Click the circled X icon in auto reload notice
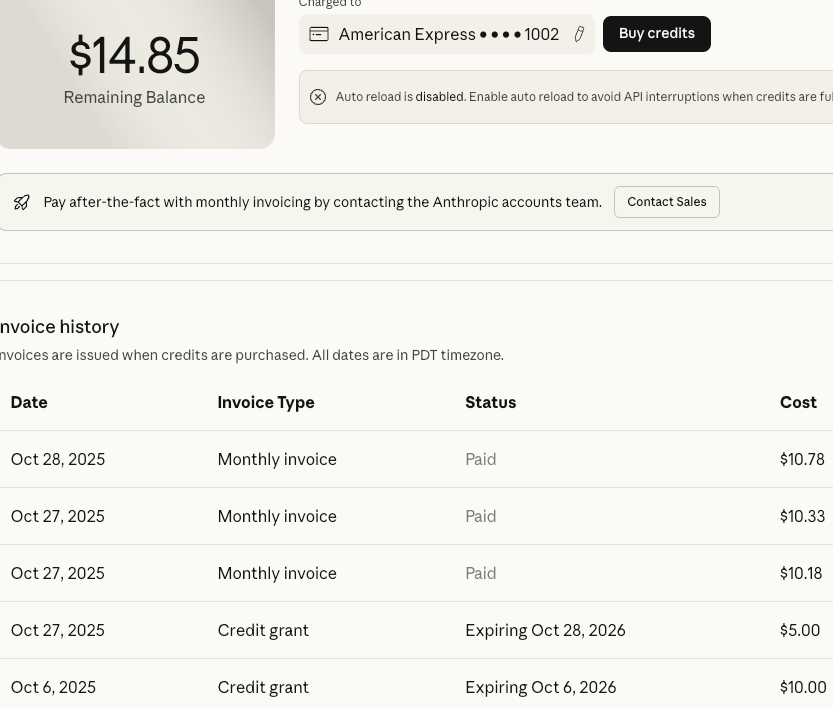 [318, 97]
